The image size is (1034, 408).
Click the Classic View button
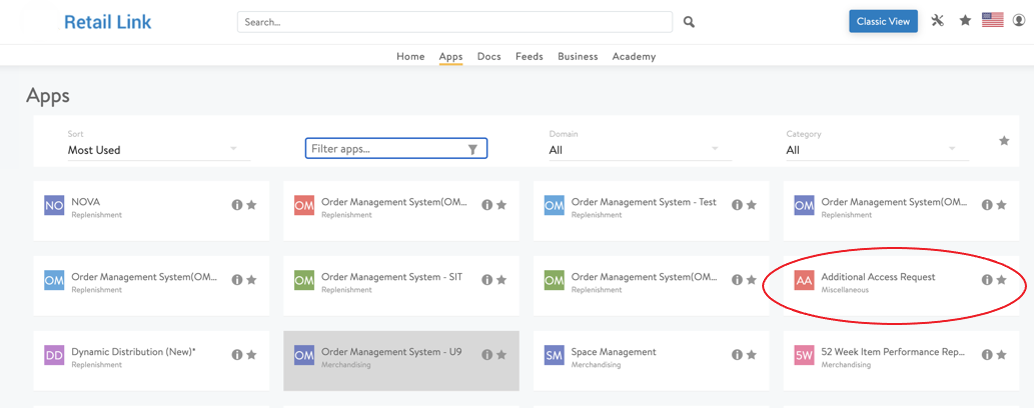(x=883, y=21)
